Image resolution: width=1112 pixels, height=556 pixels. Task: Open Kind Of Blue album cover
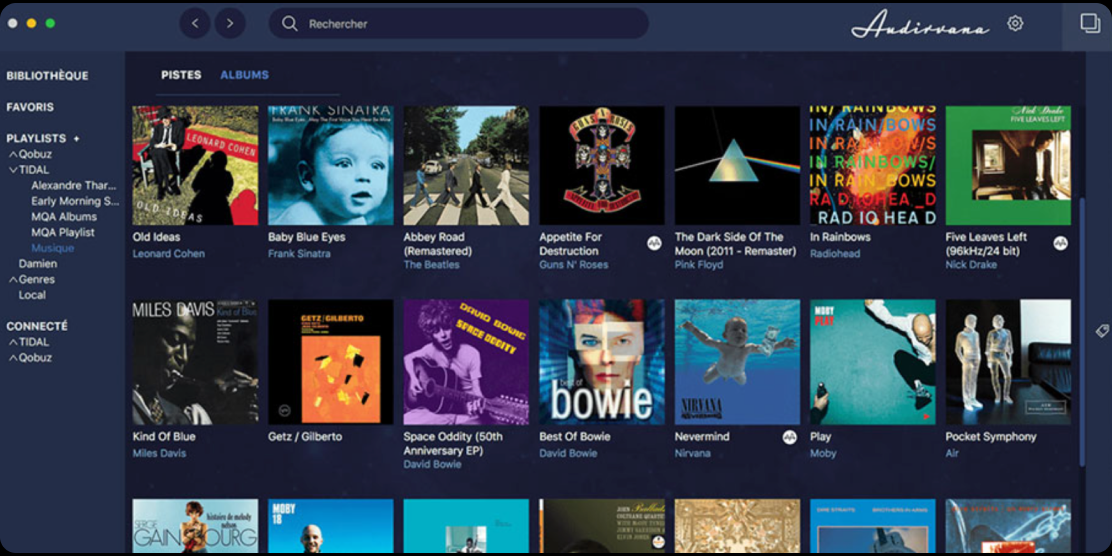coord(195,362)
